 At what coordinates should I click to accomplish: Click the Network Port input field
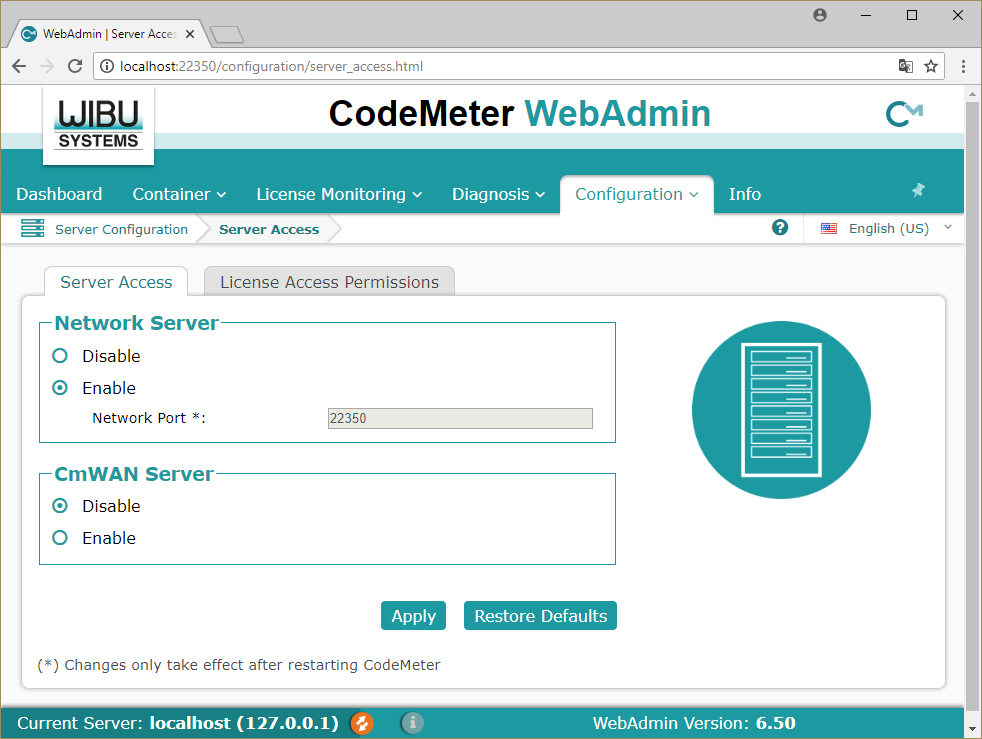[x=460, y=418]
